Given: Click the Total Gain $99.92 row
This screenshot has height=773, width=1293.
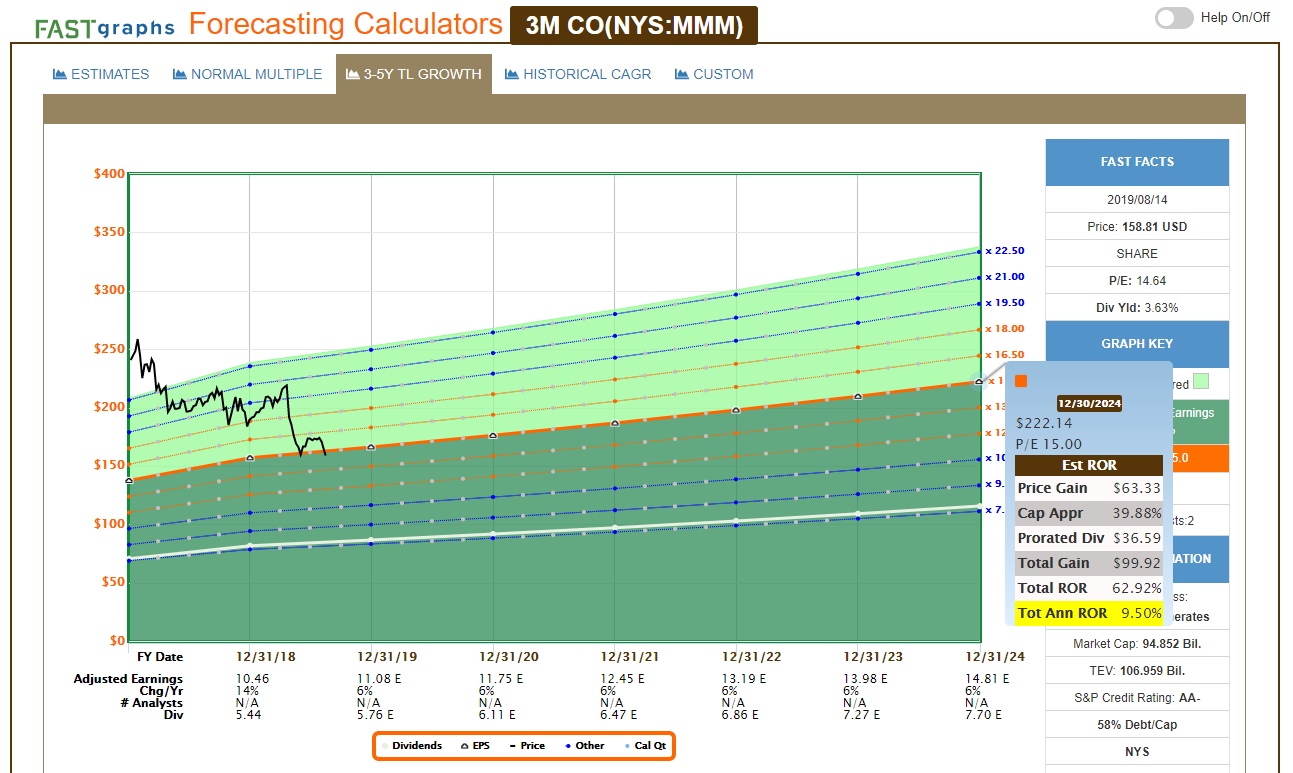Looking at the screenshot, I should [1089, 563].
